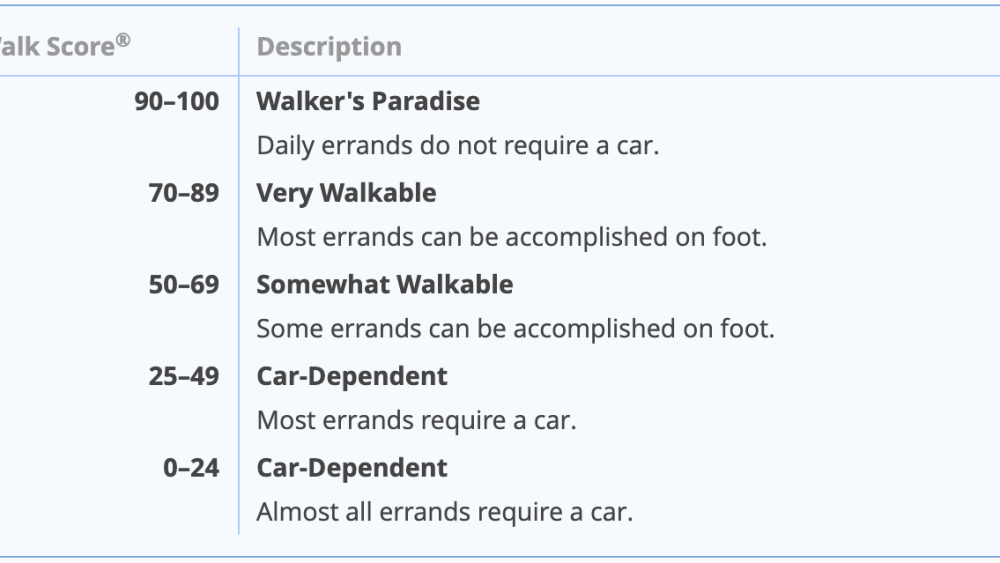Click the vertical divider between the table columns

239,300
